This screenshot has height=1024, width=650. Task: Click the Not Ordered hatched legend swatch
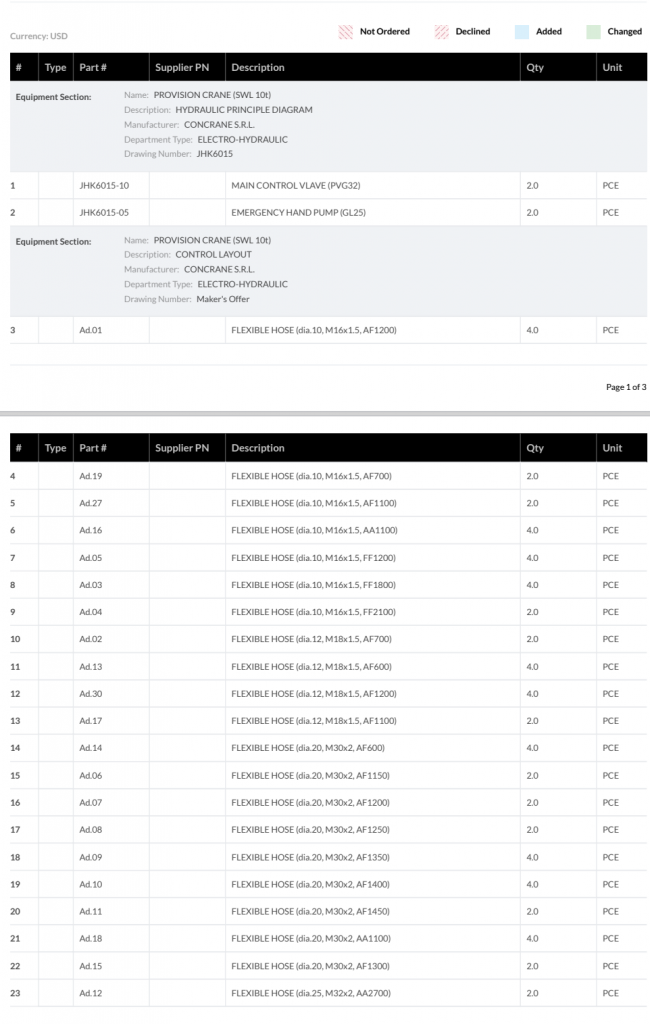pos(346,32)
